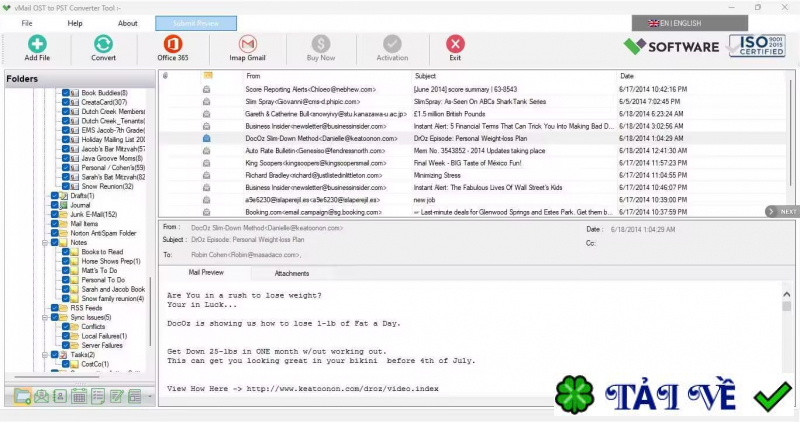The width and height of the screenshot is (800, 422).
Task: Show contacts view icon in bottom bar
Action: [x=60, y=396]
